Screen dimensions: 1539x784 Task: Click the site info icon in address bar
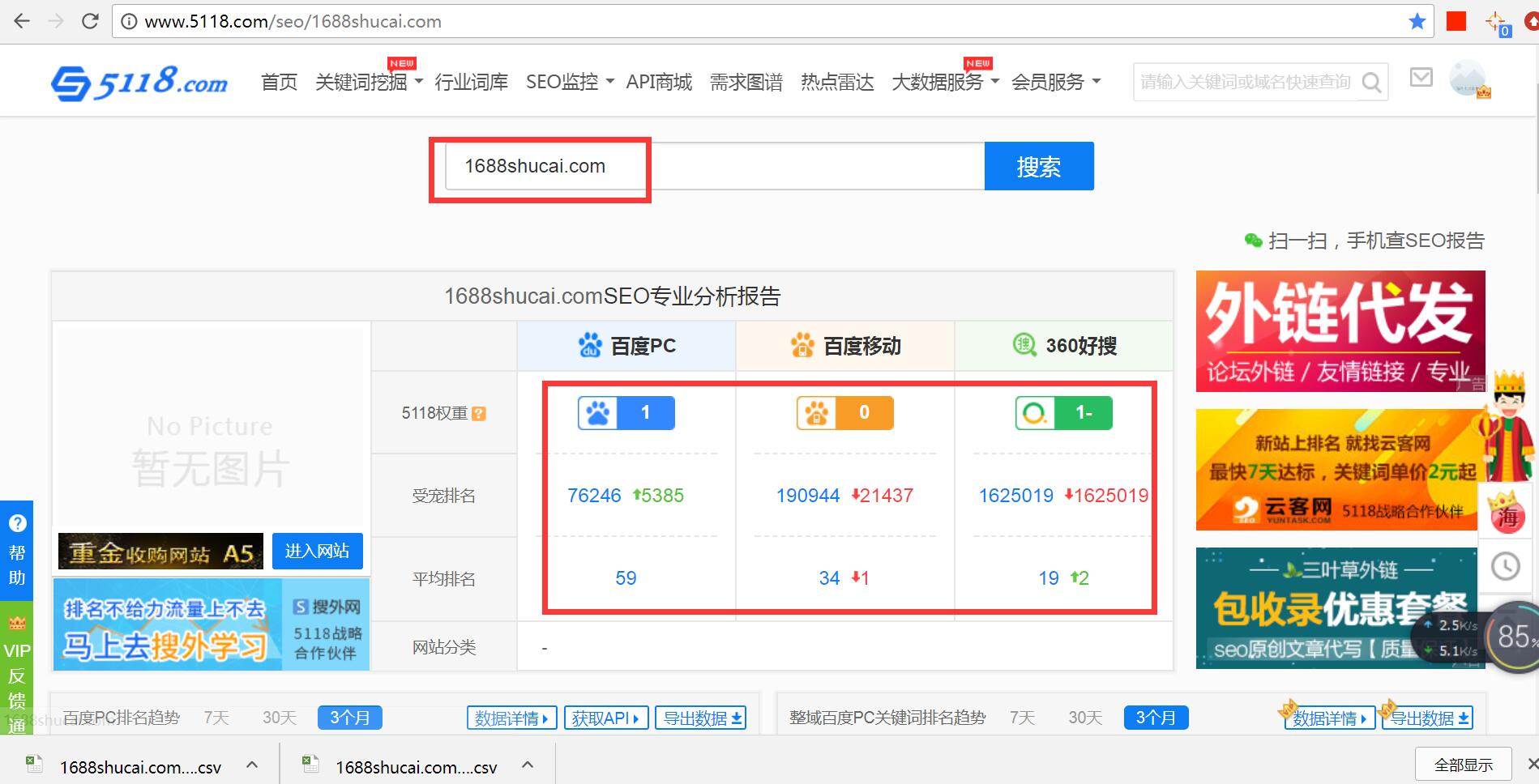(x=128, y=22)
